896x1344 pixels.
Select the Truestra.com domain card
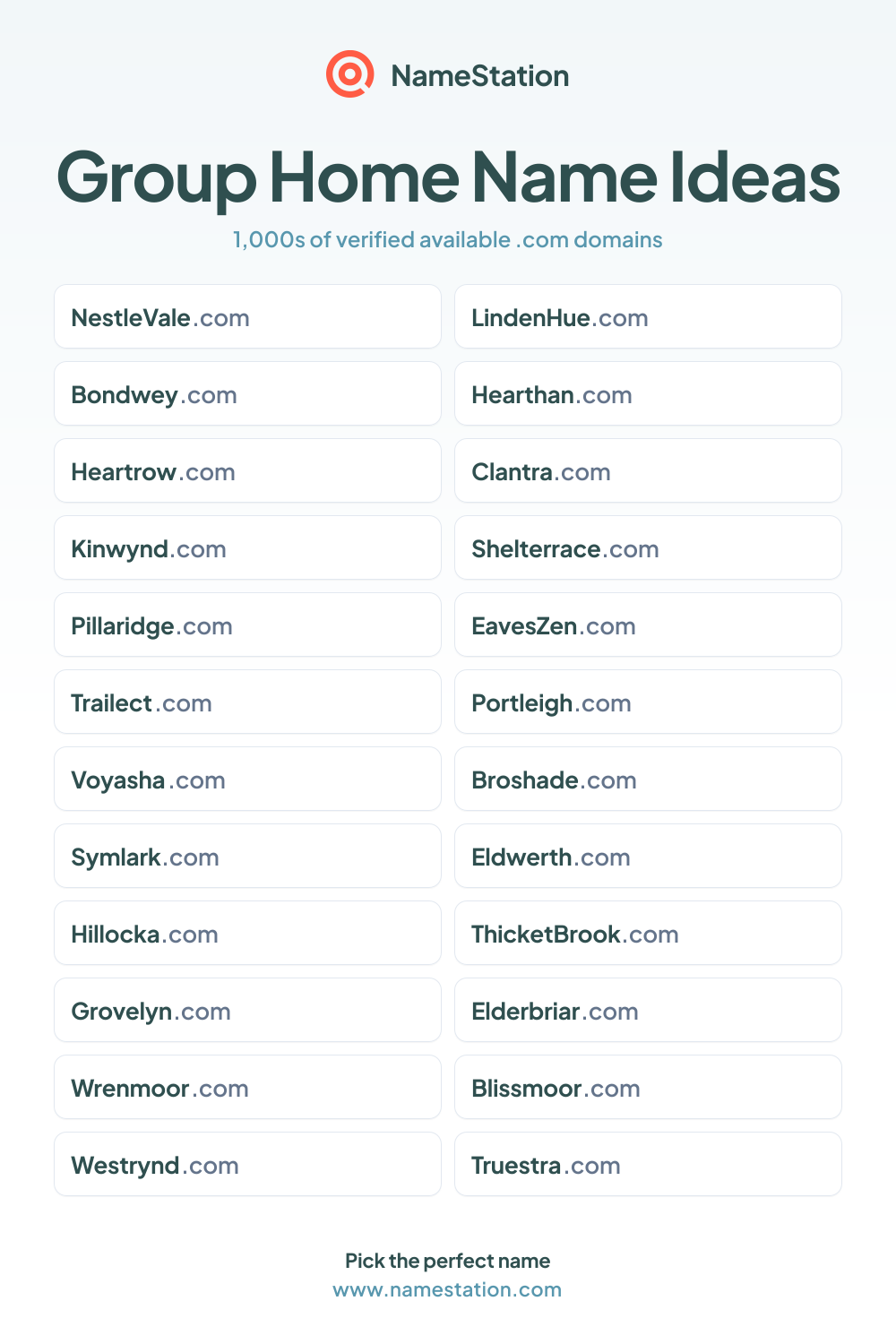pyautogui.click(x=648, y=1164)
